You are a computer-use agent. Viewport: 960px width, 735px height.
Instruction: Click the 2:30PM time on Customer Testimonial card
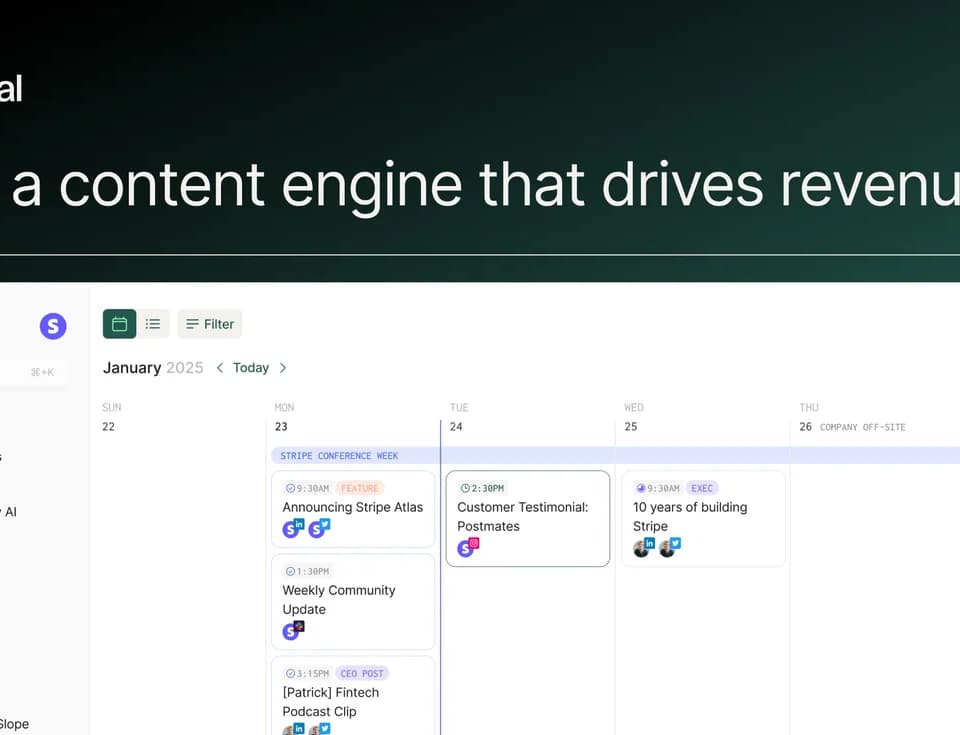click(487, 488)
